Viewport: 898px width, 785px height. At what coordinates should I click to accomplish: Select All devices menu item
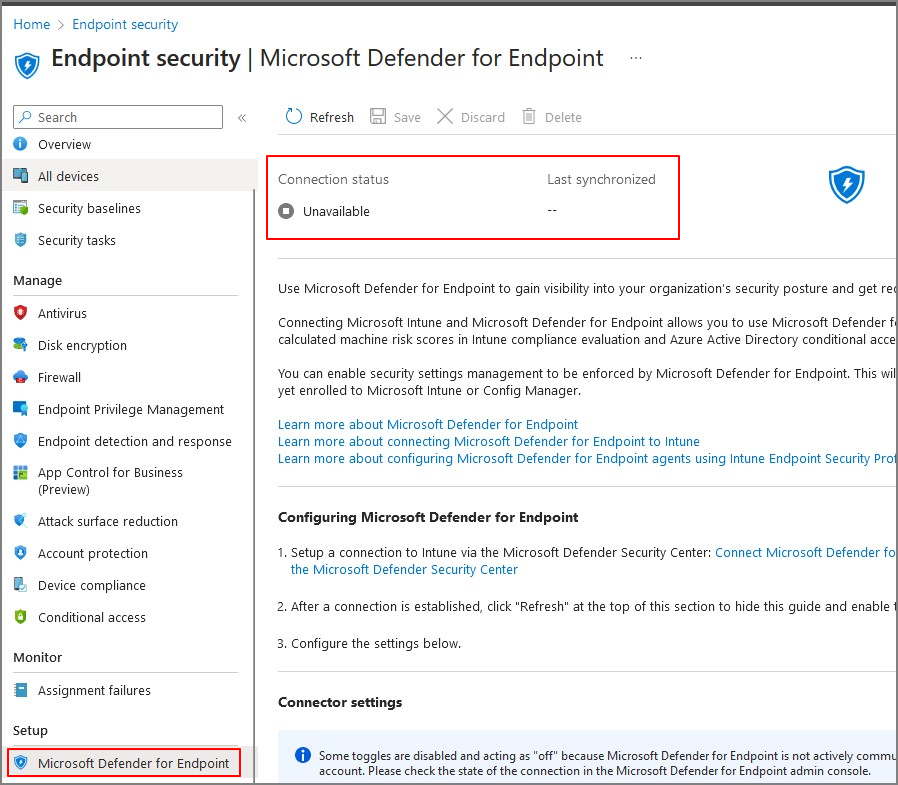(131, 176)
